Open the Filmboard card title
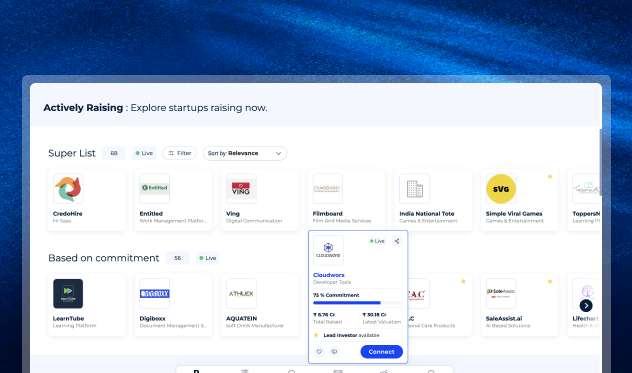 328,214
